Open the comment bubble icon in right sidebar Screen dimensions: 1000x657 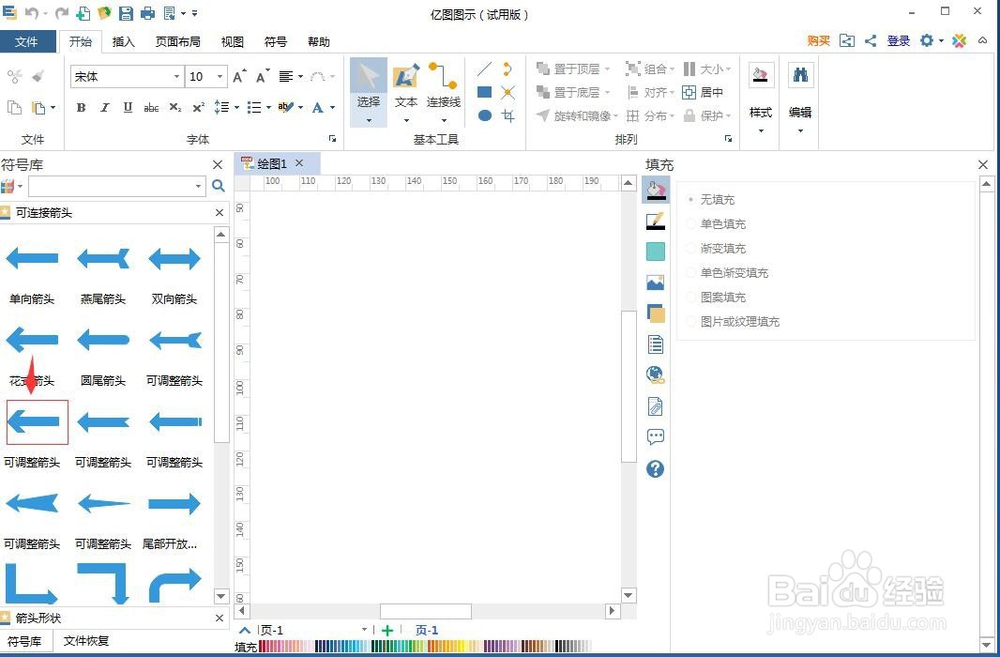[x=655, y=437]
